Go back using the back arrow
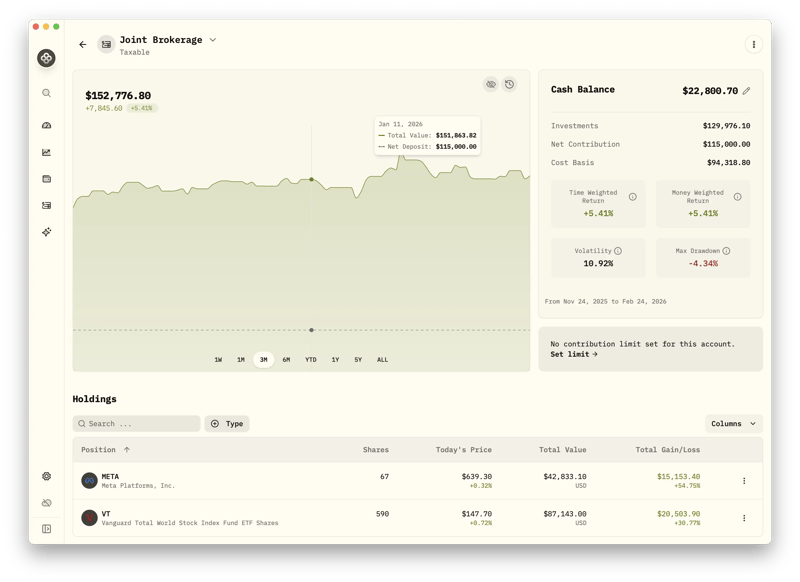This screenshot has width=800, height=582. point(82,43)
